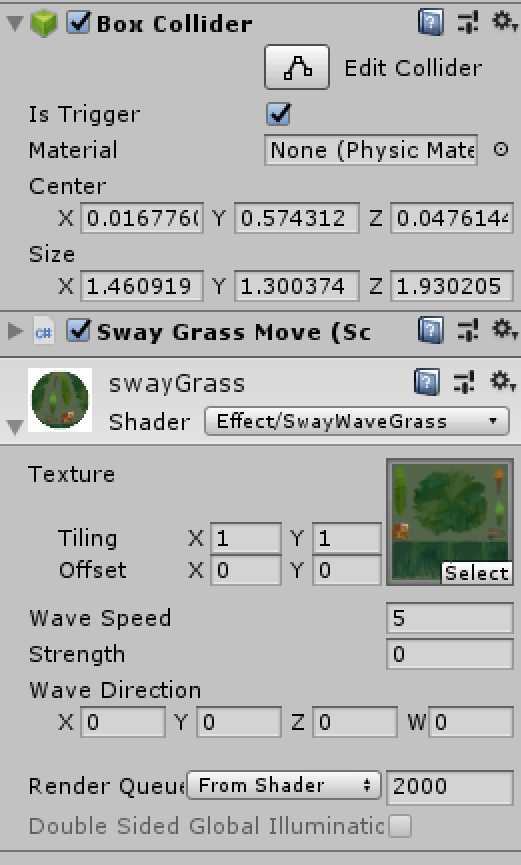Click the swayGrass material preview thumbnail

pyautogui.click(x=60, y=400)
